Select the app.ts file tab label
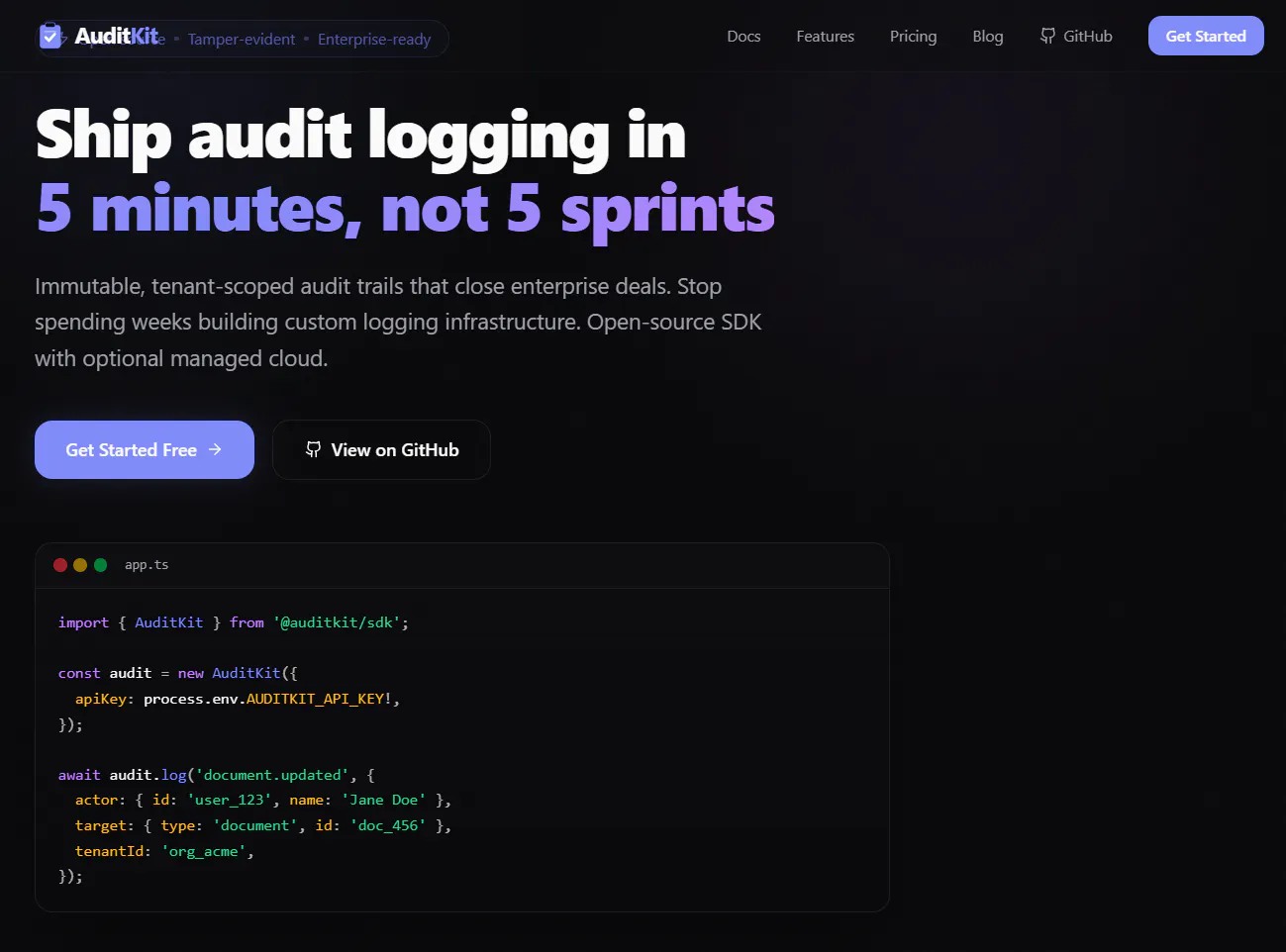This screenshot has height=952, width=1286. coord(147,565)
